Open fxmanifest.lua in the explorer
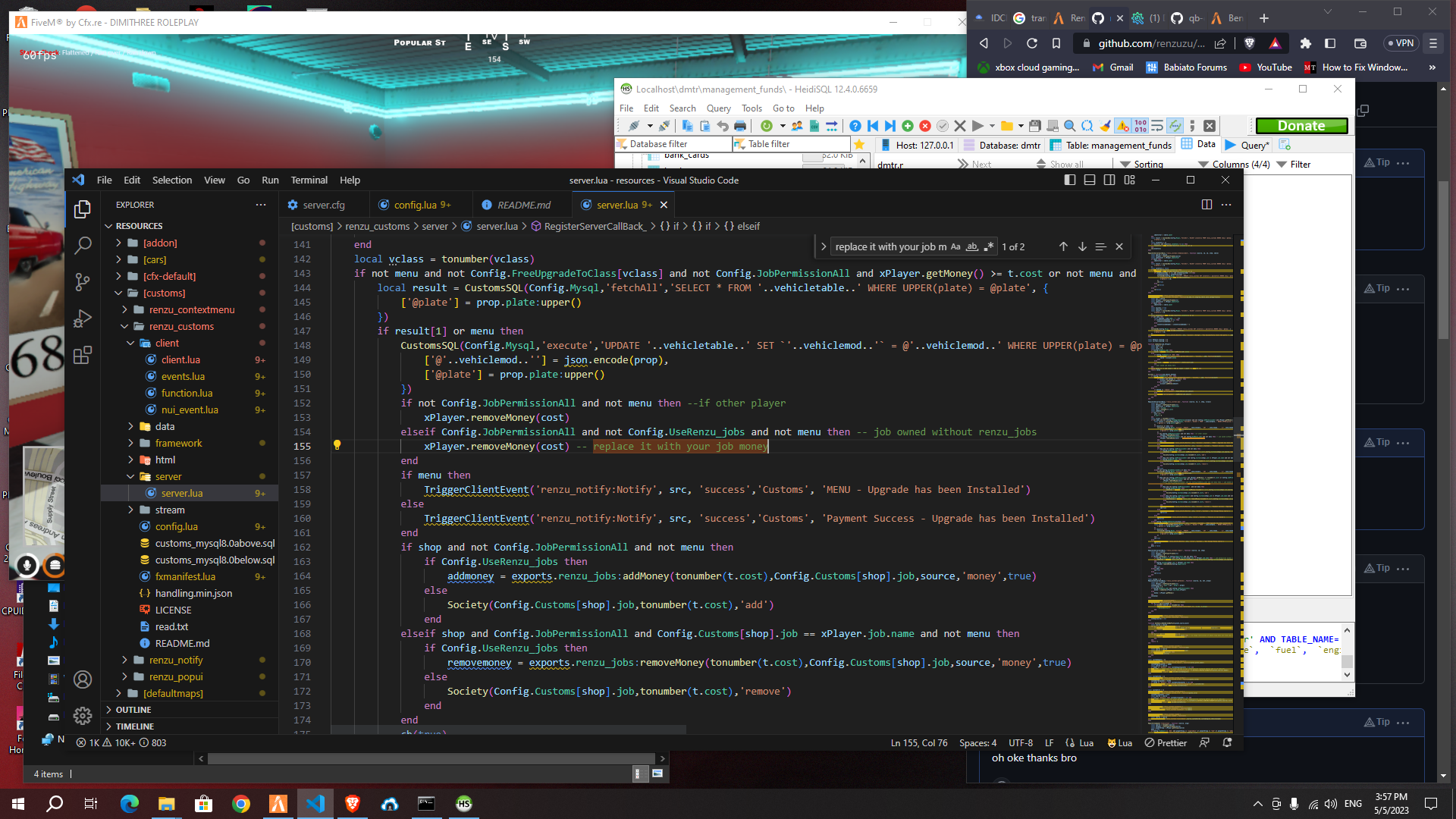Image resolution: width=1456 pixels, height=819 pixels. 185,576
